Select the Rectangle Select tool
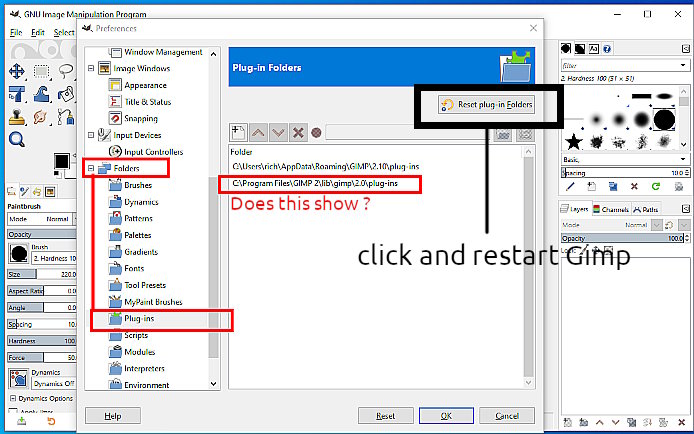 point(42,71)
